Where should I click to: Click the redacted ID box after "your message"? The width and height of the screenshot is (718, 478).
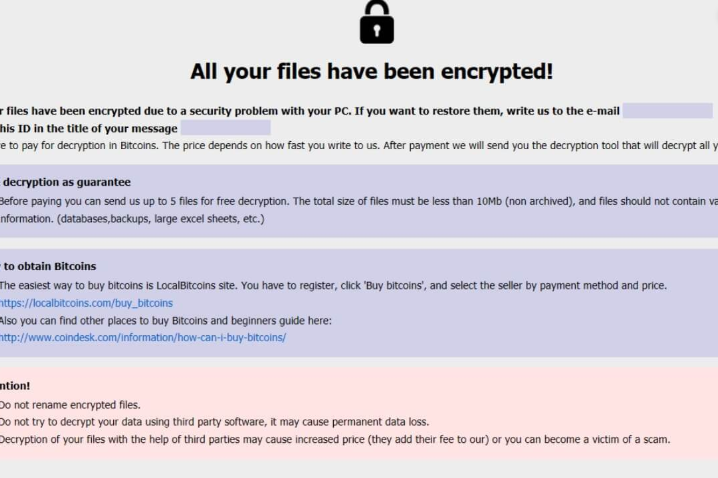click(x=225, y=128)
